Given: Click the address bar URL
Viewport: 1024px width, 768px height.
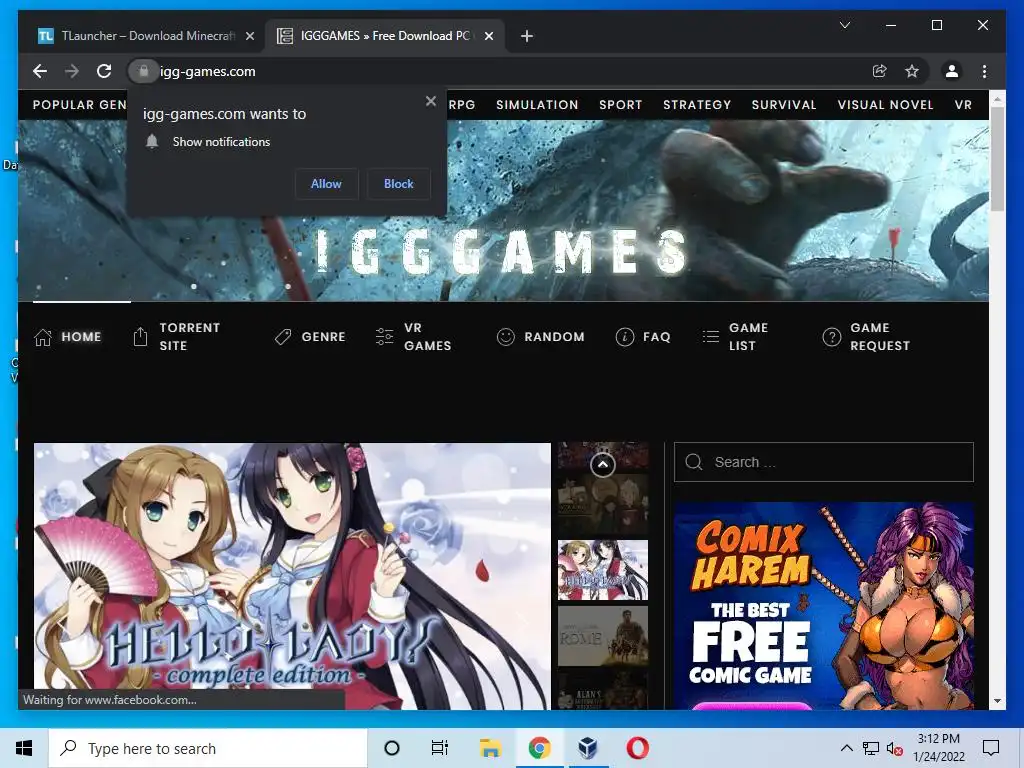Looking at the screenshot, I should 208,71.
